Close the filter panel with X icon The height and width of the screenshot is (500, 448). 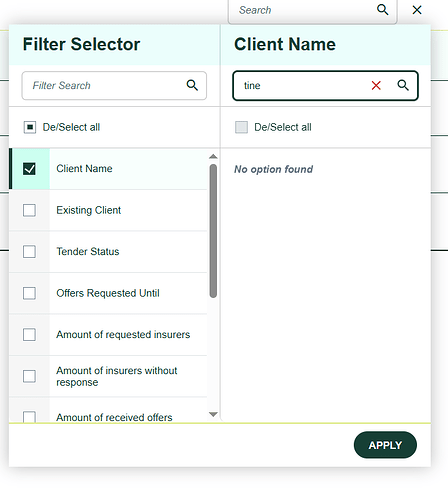417,10
